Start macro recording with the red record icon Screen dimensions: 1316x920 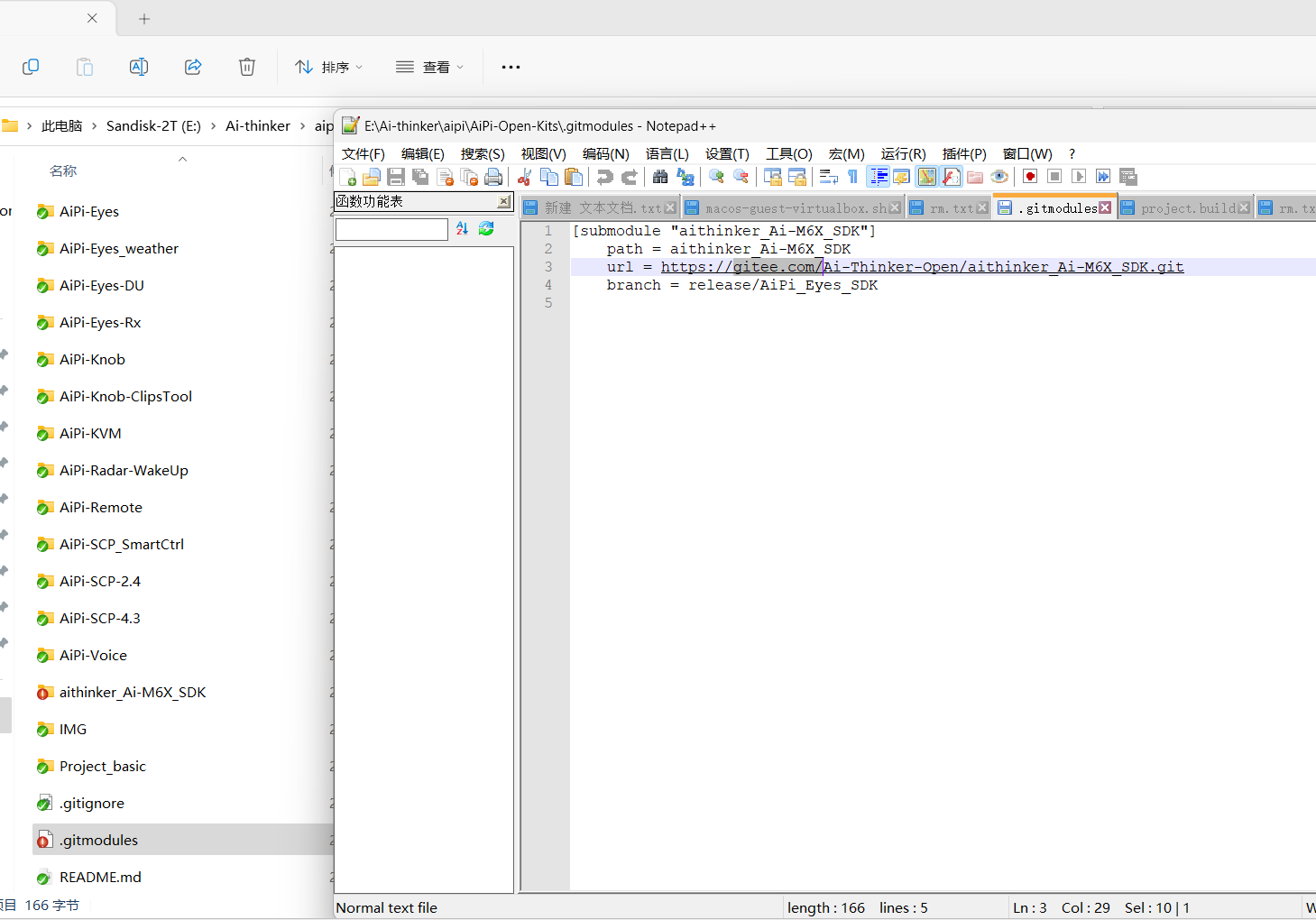click(x=1029, y=177)
